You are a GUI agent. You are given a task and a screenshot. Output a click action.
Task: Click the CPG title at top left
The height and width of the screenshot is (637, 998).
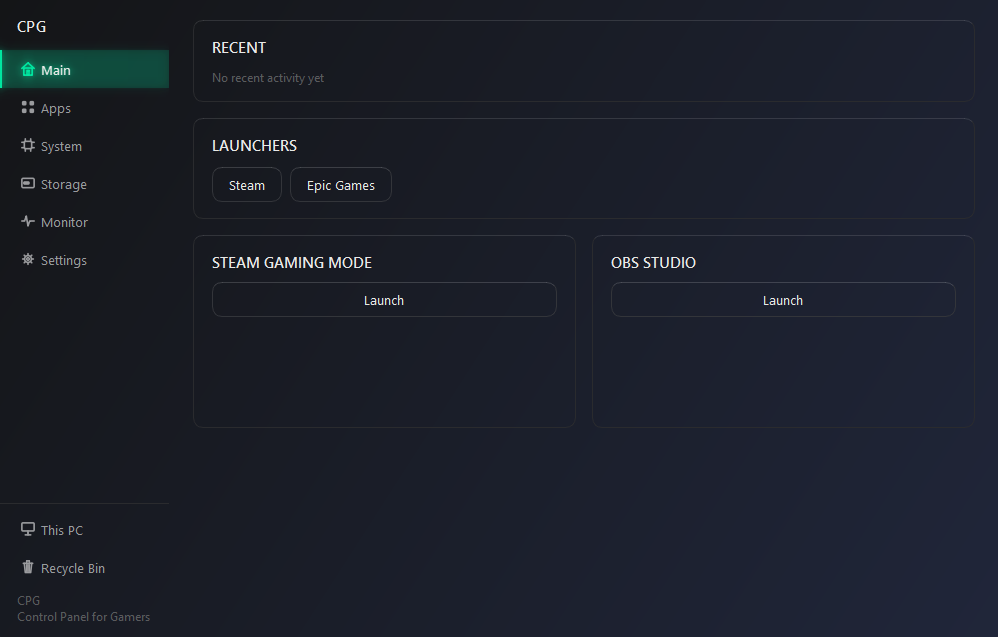tap(31, 27)
